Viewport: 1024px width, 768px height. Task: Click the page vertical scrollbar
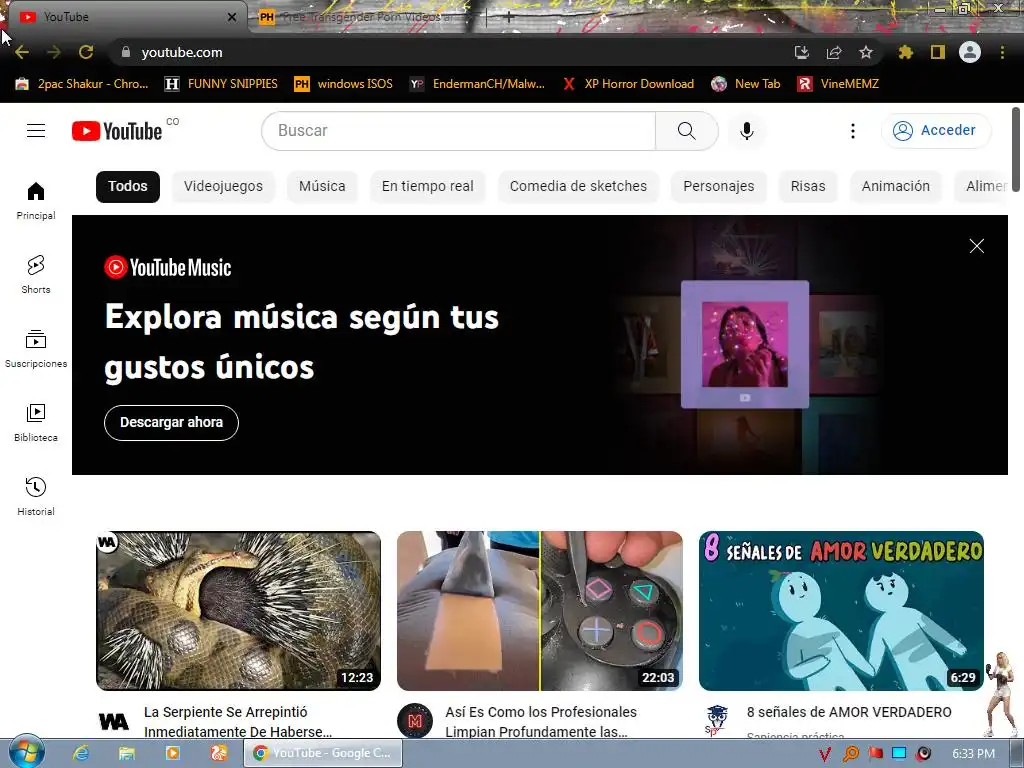coord(1016,150)
